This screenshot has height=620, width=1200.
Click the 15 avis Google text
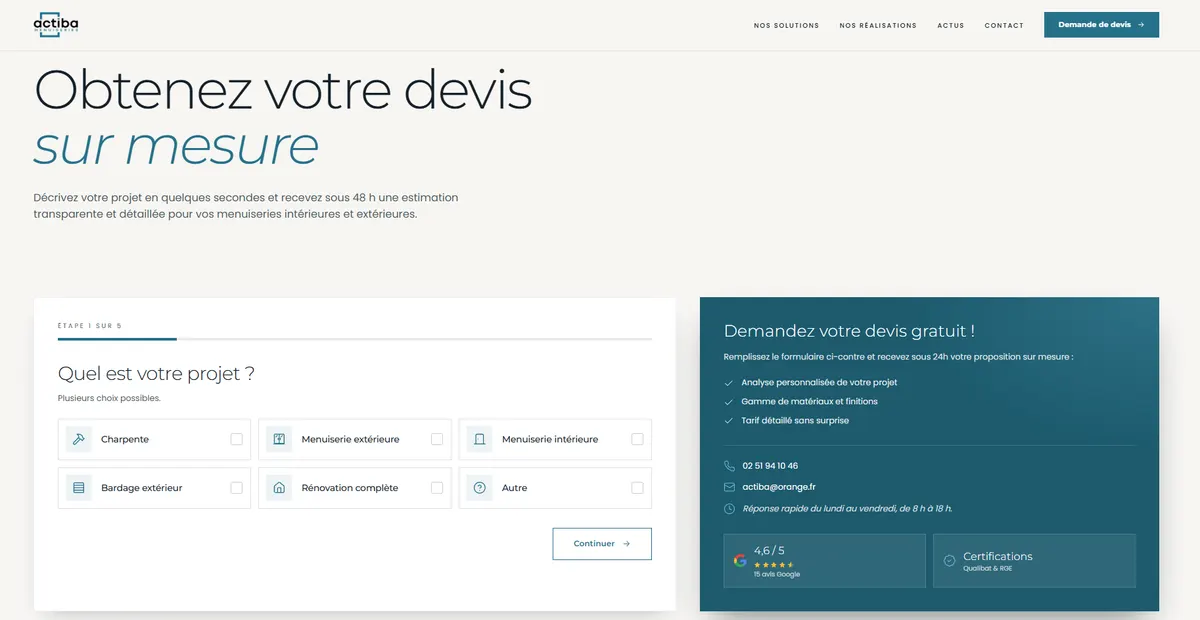pos(777,575)
